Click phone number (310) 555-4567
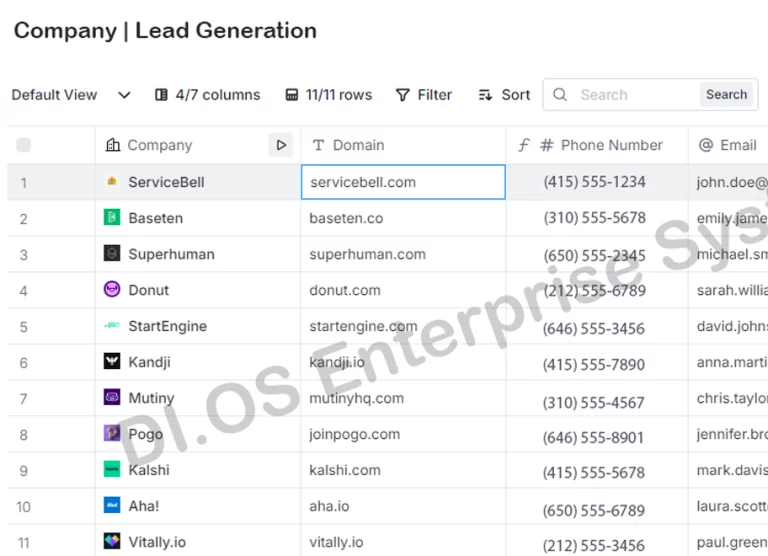This screenshot has height=556, width=768. click(593, 403)
